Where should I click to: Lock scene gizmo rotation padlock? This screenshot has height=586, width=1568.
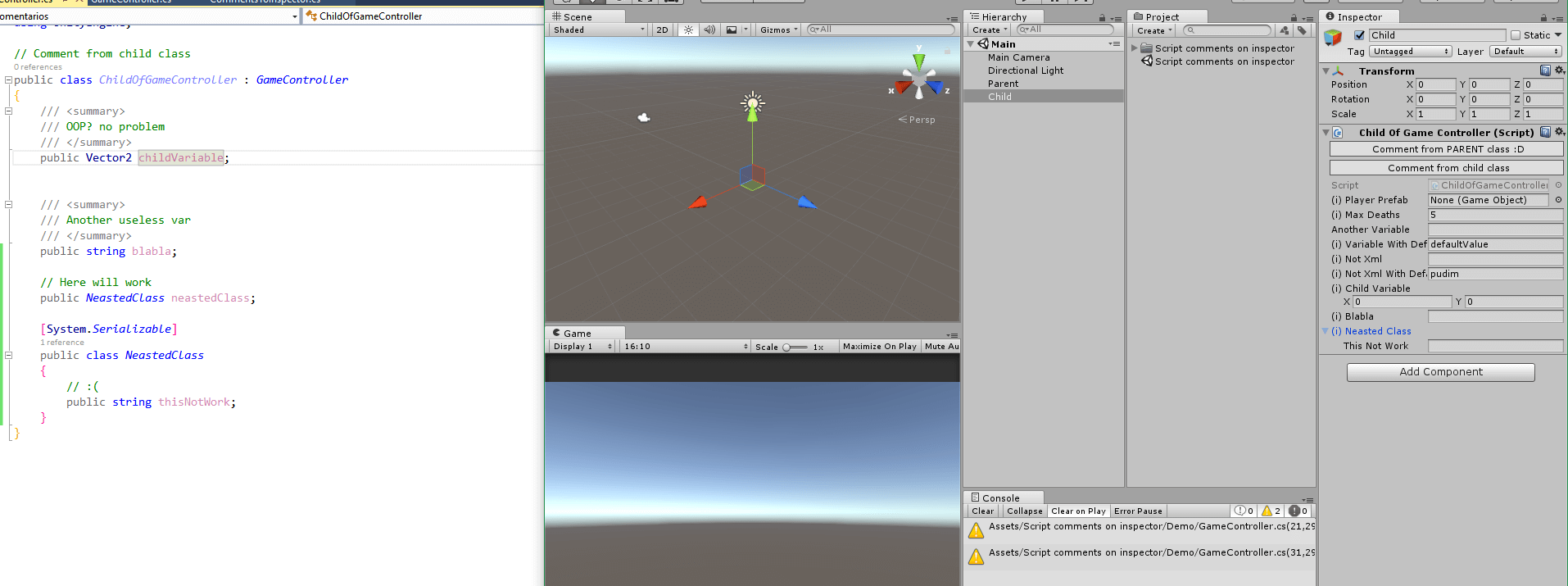947,52
